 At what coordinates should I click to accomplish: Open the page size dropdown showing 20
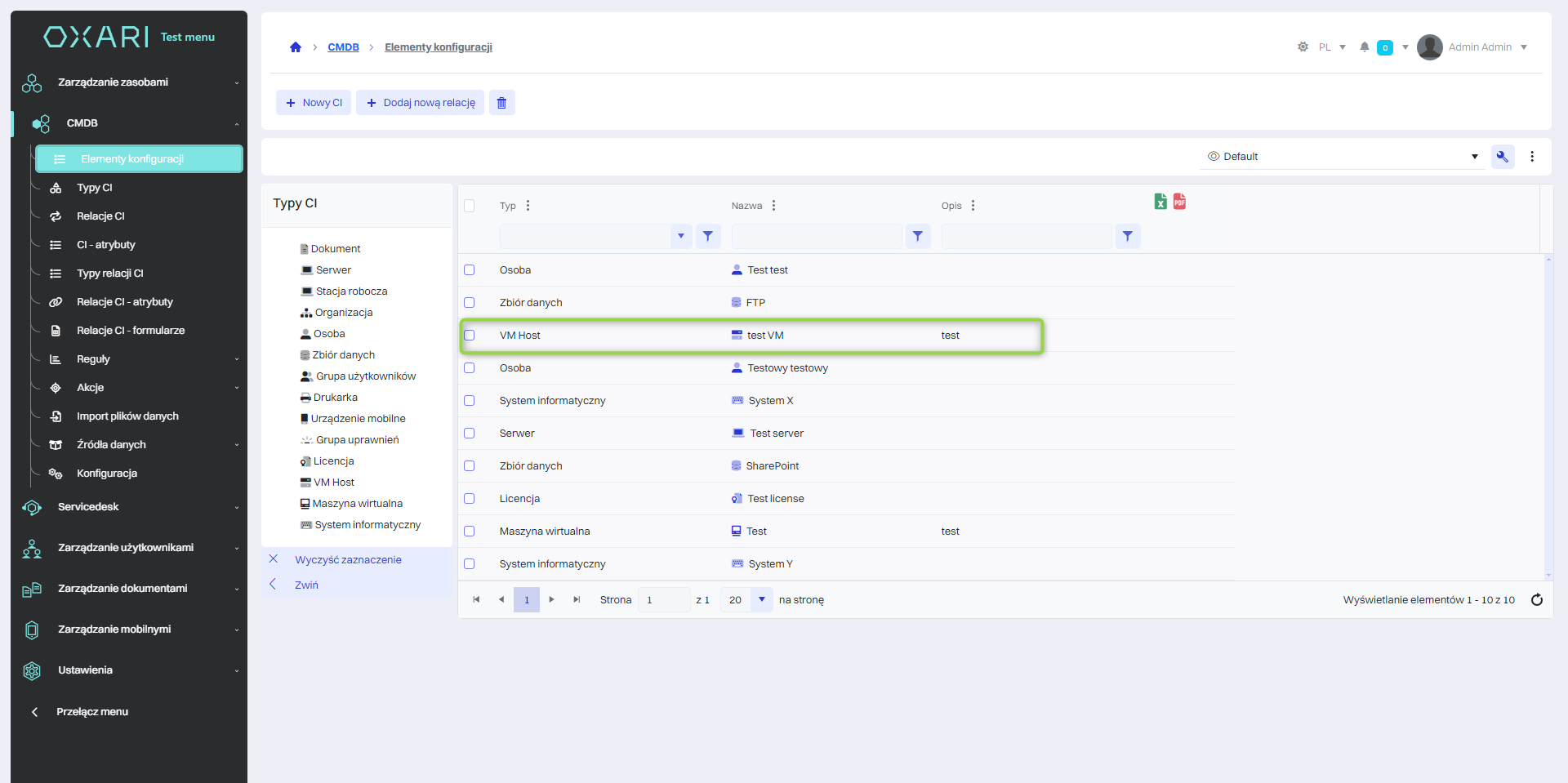(761, 600)
